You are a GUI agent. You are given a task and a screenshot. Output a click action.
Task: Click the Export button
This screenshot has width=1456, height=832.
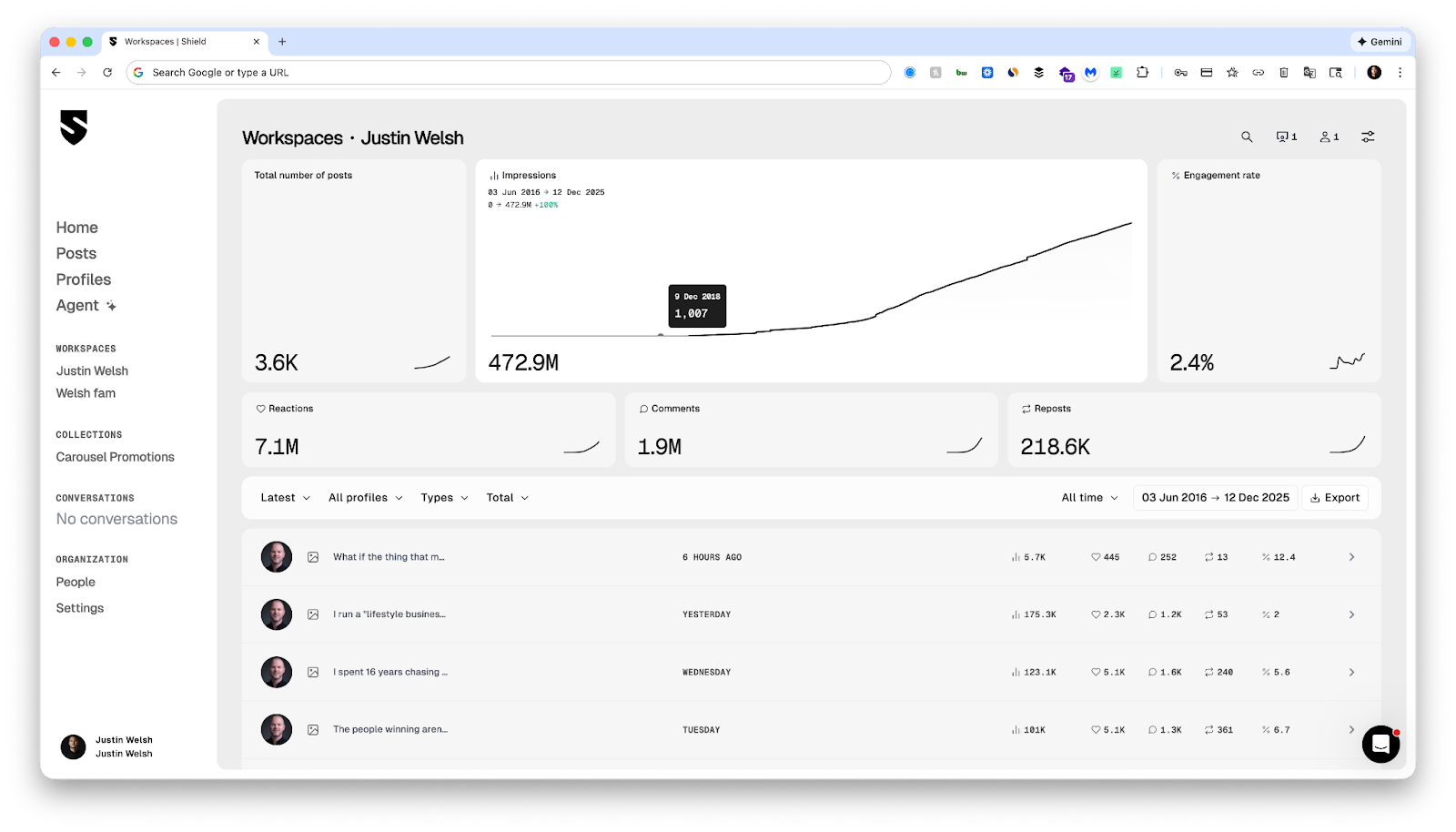pos(1335,498)
